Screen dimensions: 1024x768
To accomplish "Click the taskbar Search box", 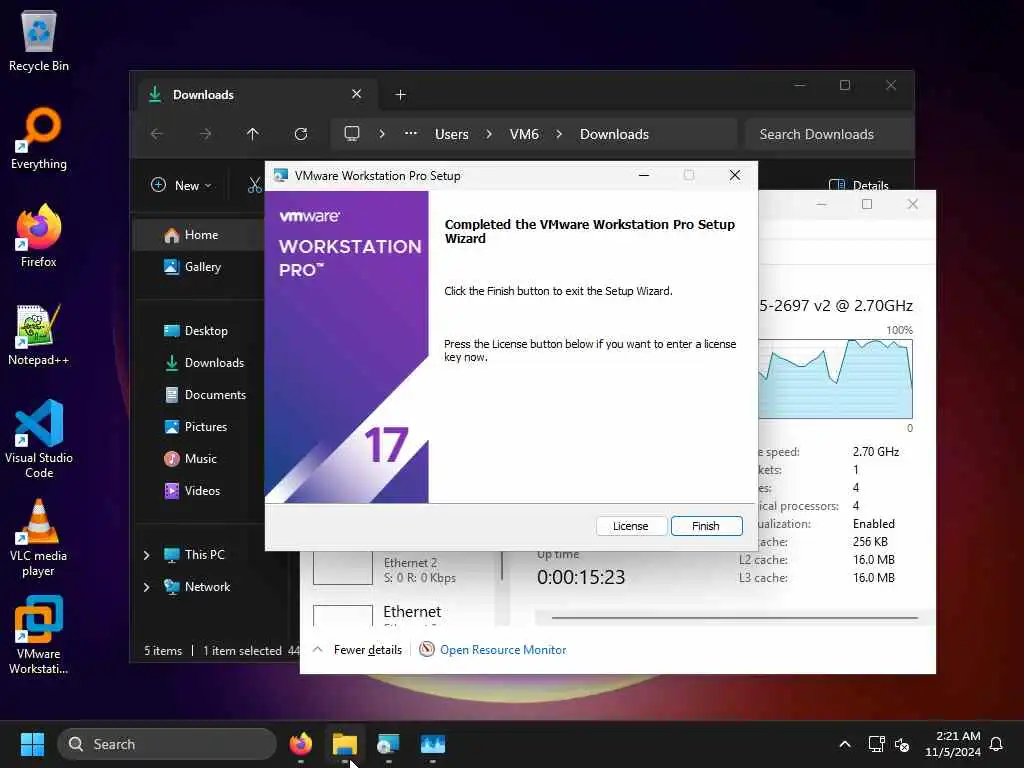I will 167,744.
